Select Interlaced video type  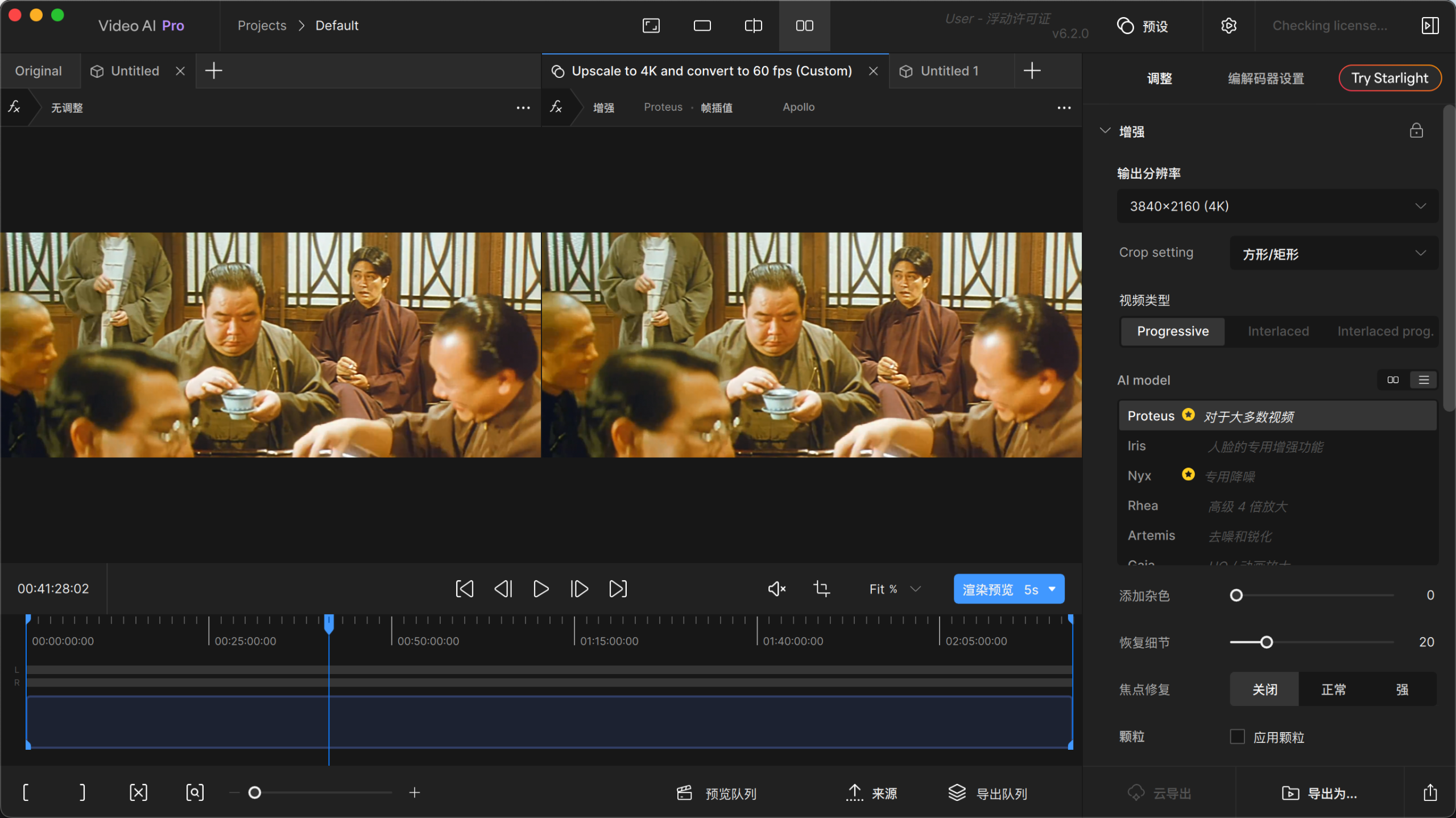click(1278, 331)
